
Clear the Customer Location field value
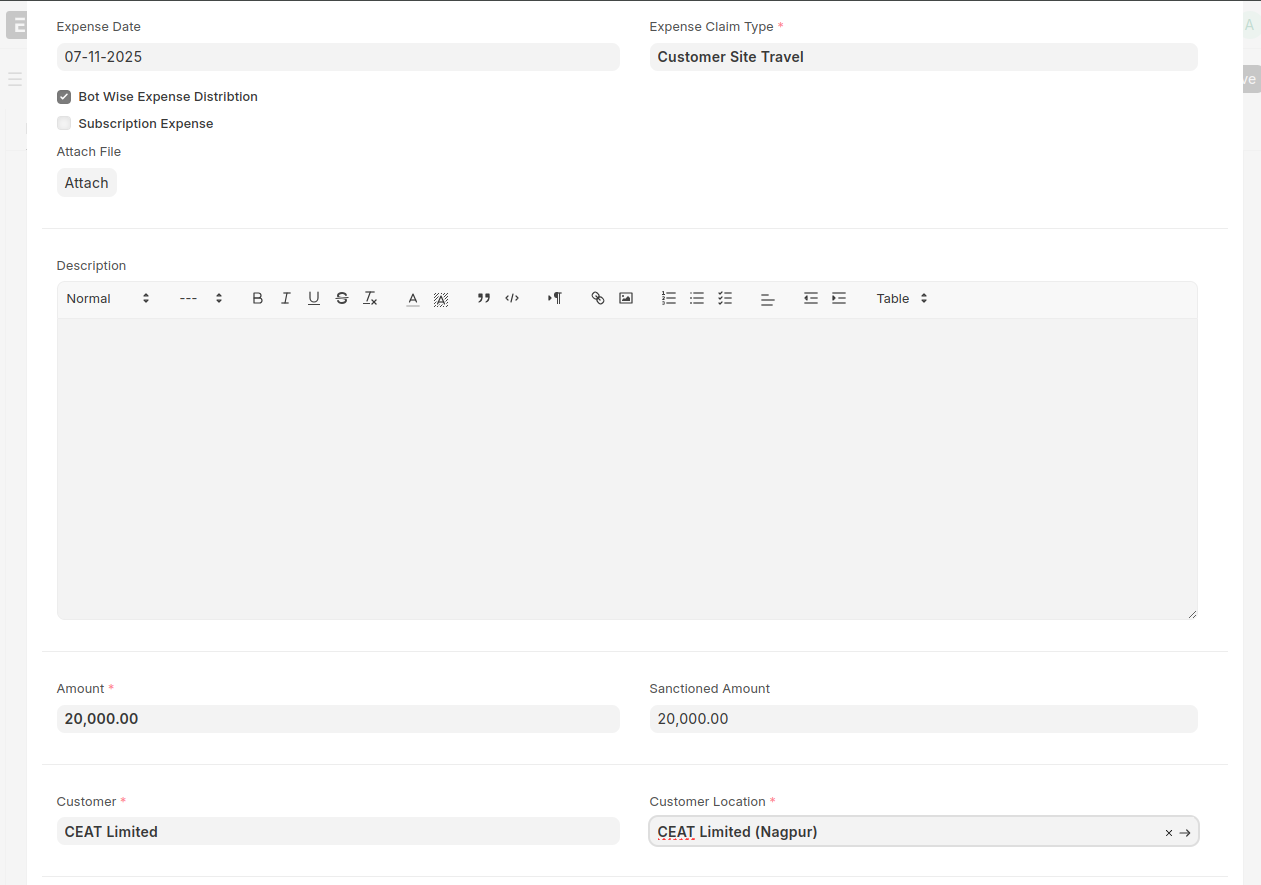[x=1168, y=833]
